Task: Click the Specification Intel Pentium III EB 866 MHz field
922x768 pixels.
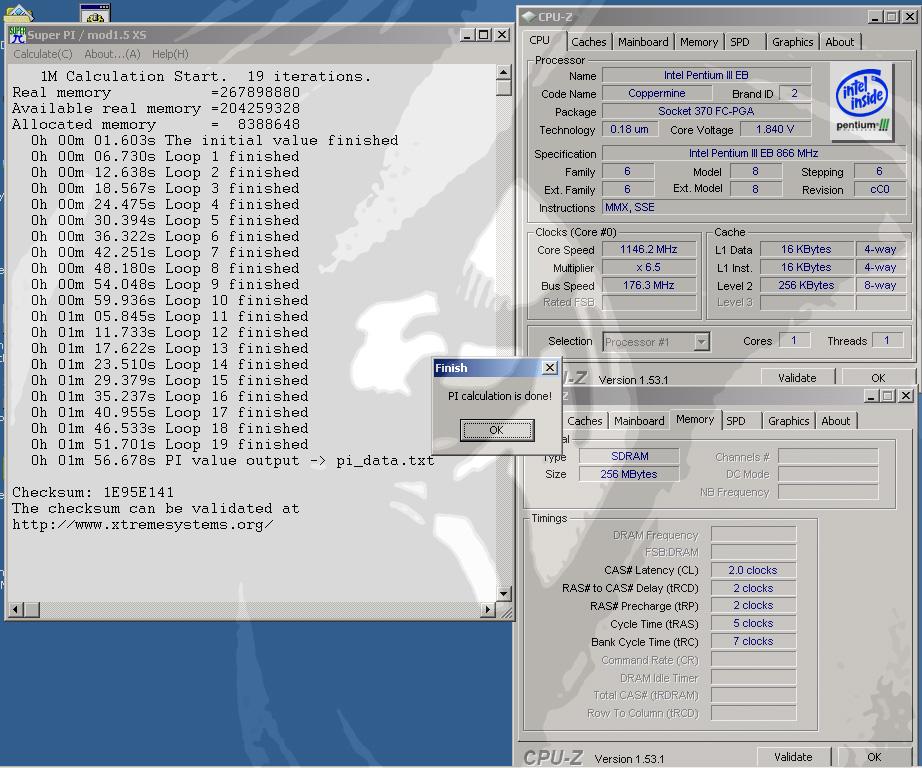Action: pyautogui.click(x=754, y=153)
